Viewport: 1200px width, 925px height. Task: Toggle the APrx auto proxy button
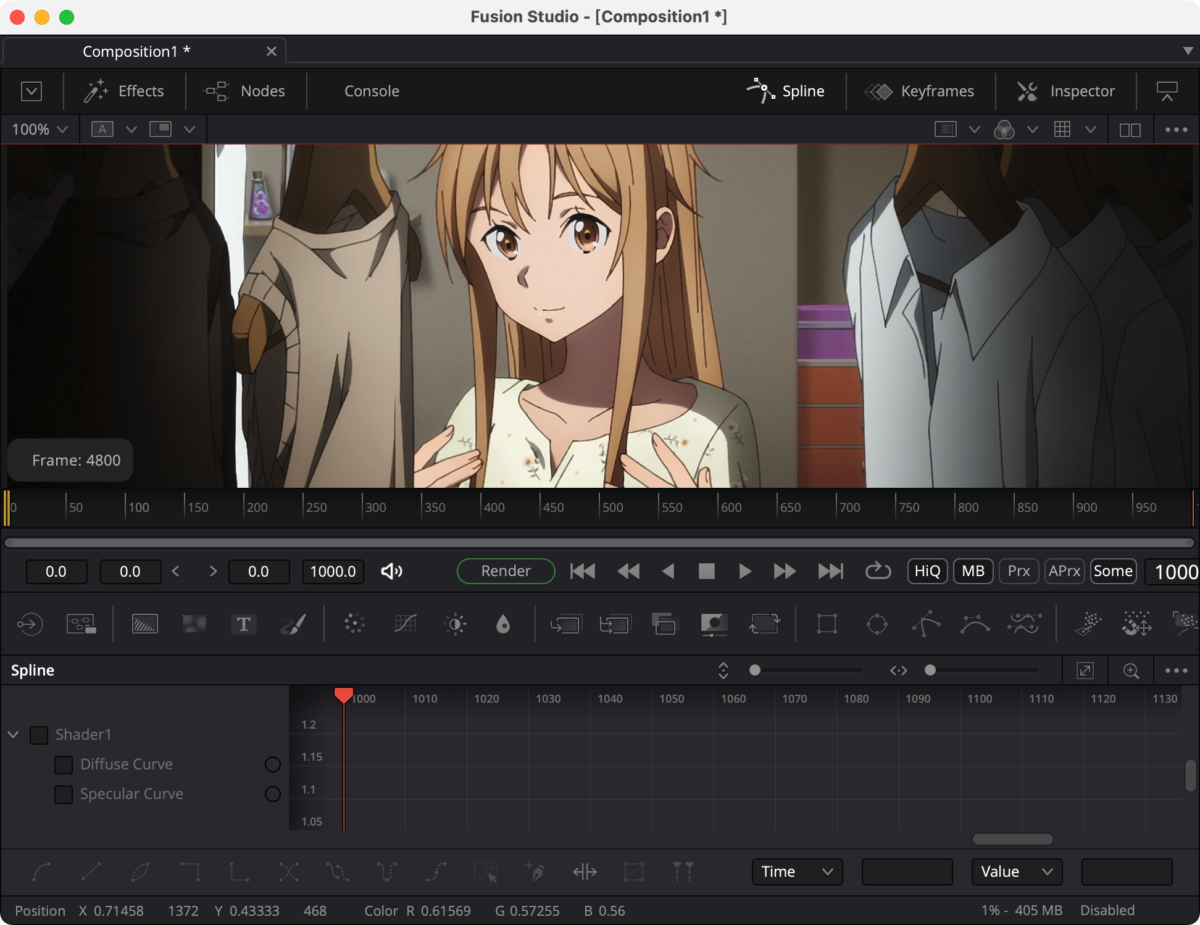point(1064,571)
